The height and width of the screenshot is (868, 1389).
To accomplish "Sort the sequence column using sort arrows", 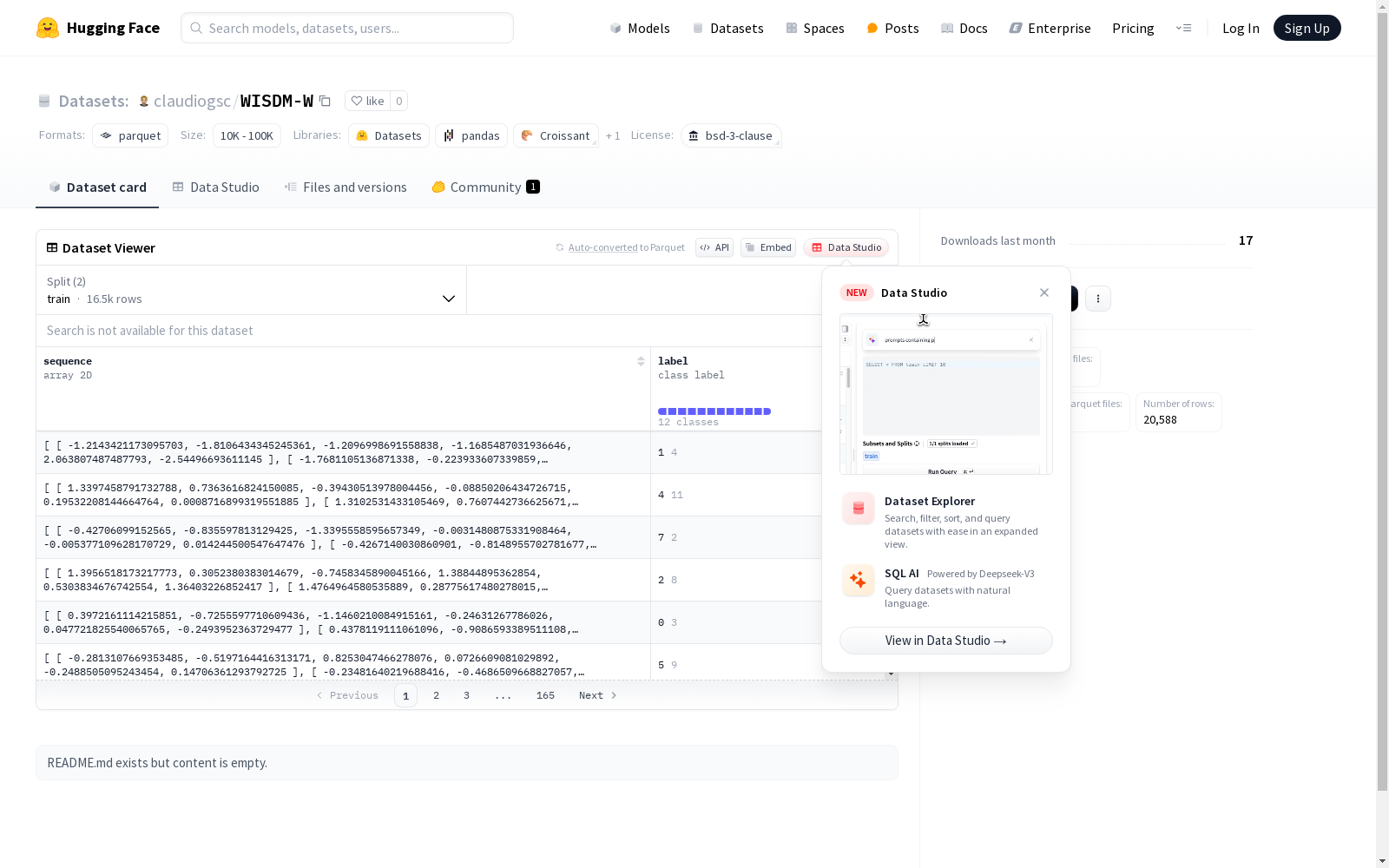I will (x=641, y=361).
